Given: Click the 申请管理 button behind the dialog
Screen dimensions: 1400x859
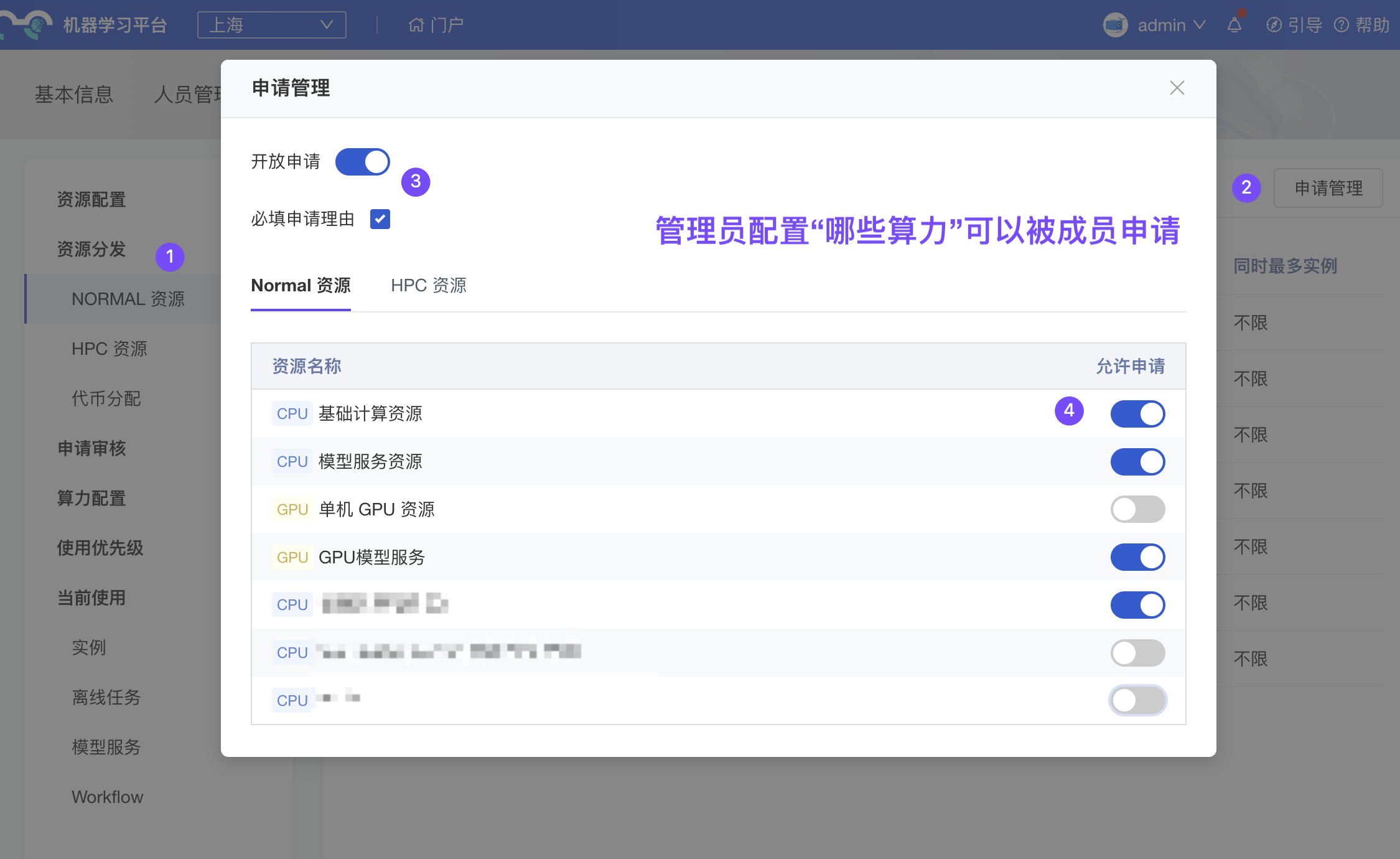Looking at the screenshot, I should click(1328, 188).
